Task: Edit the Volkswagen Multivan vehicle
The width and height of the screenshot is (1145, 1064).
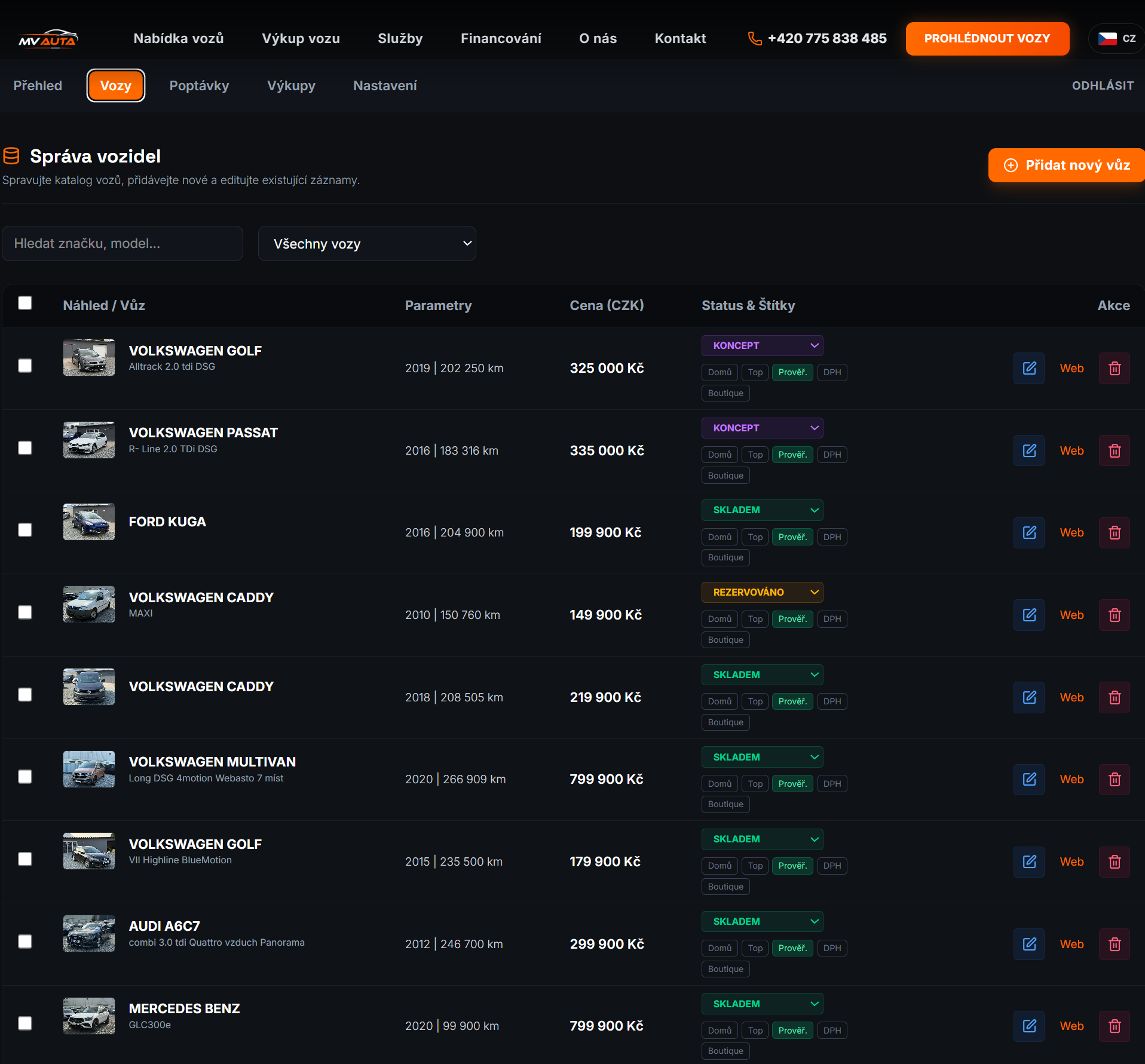Action: (1029, 779)
